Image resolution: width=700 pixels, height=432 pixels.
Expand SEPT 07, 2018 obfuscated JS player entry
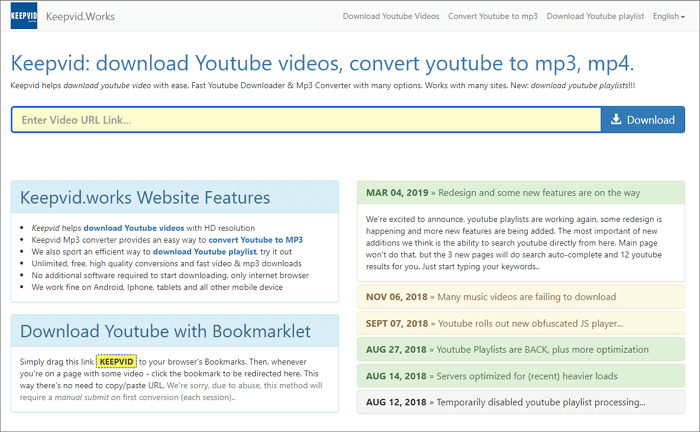tap(500, 322)
